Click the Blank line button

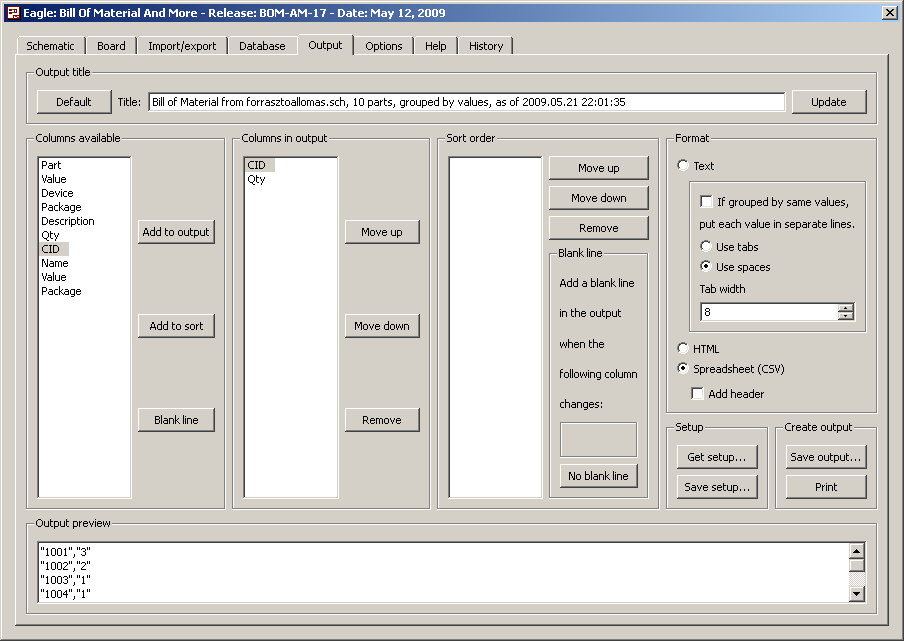pyautogui.click(x=176, y=420)
